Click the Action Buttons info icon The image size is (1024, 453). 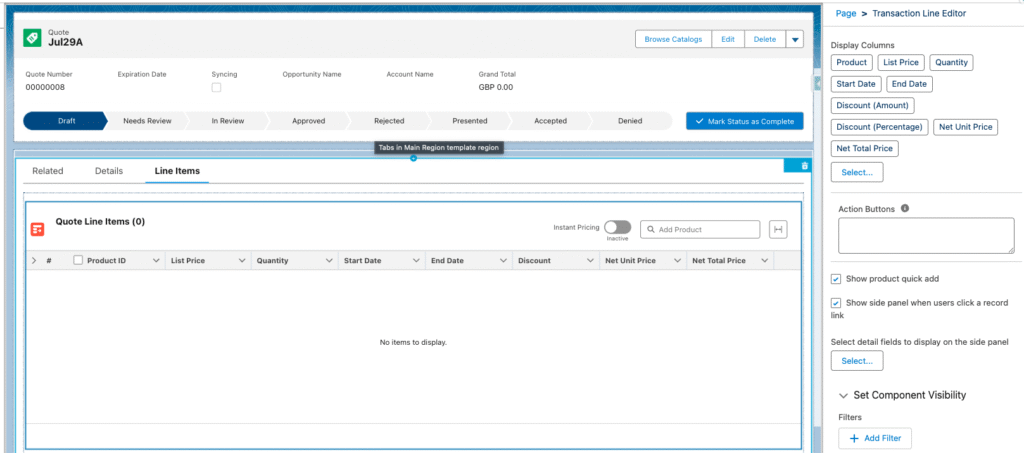(x=905, y=209)
